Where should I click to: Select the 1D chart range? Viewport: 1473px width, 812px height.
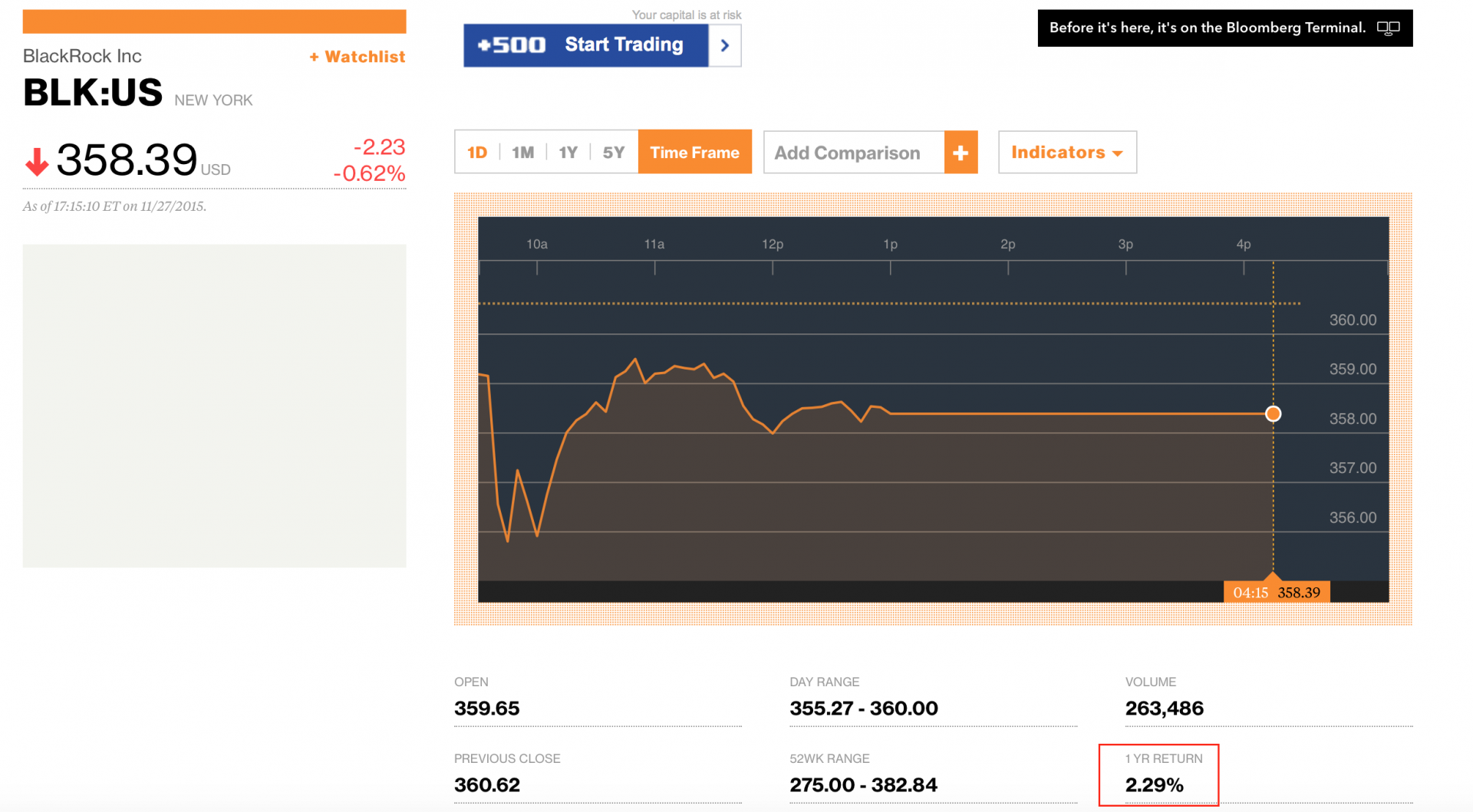pos(477,153)
